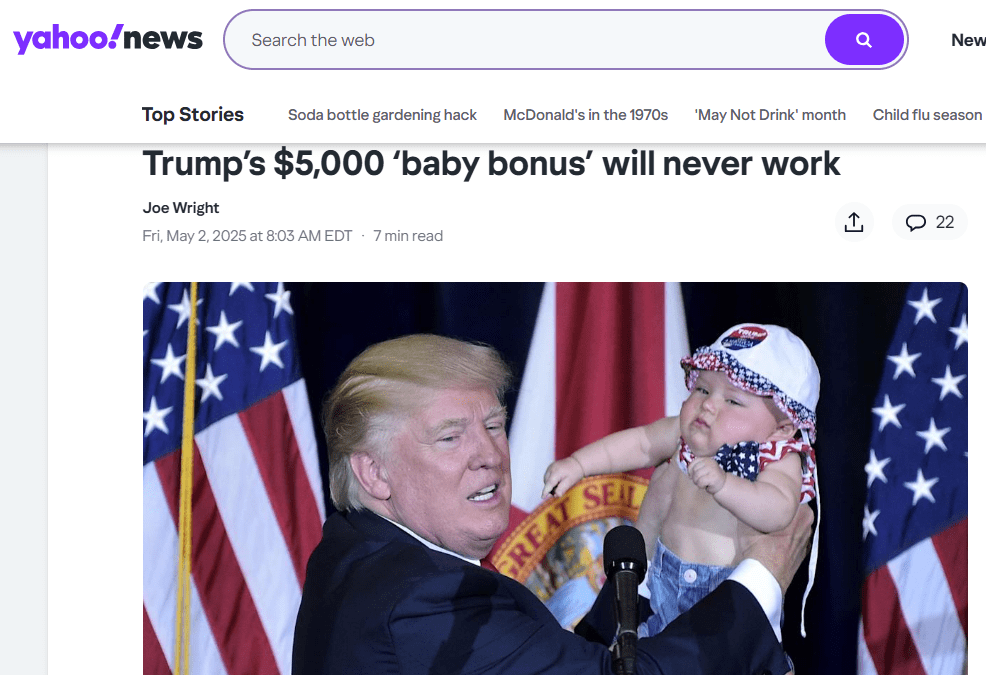Select the Top Stories heading

point(192,114)
